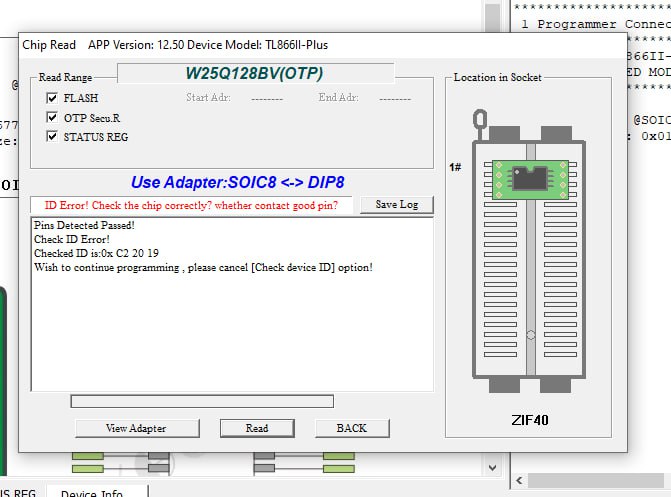The image size is (671, 497).
Task: Click the read progress bar
Action: (x=202, y=401)
